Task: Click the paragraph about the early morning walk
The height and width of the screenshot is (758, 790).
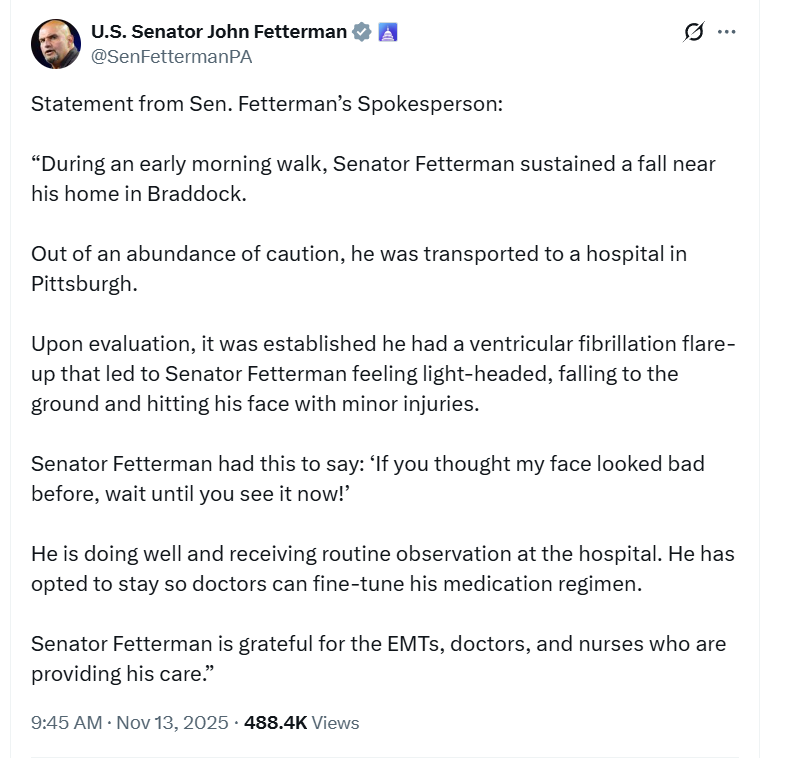Action: [x=373, y=178]
